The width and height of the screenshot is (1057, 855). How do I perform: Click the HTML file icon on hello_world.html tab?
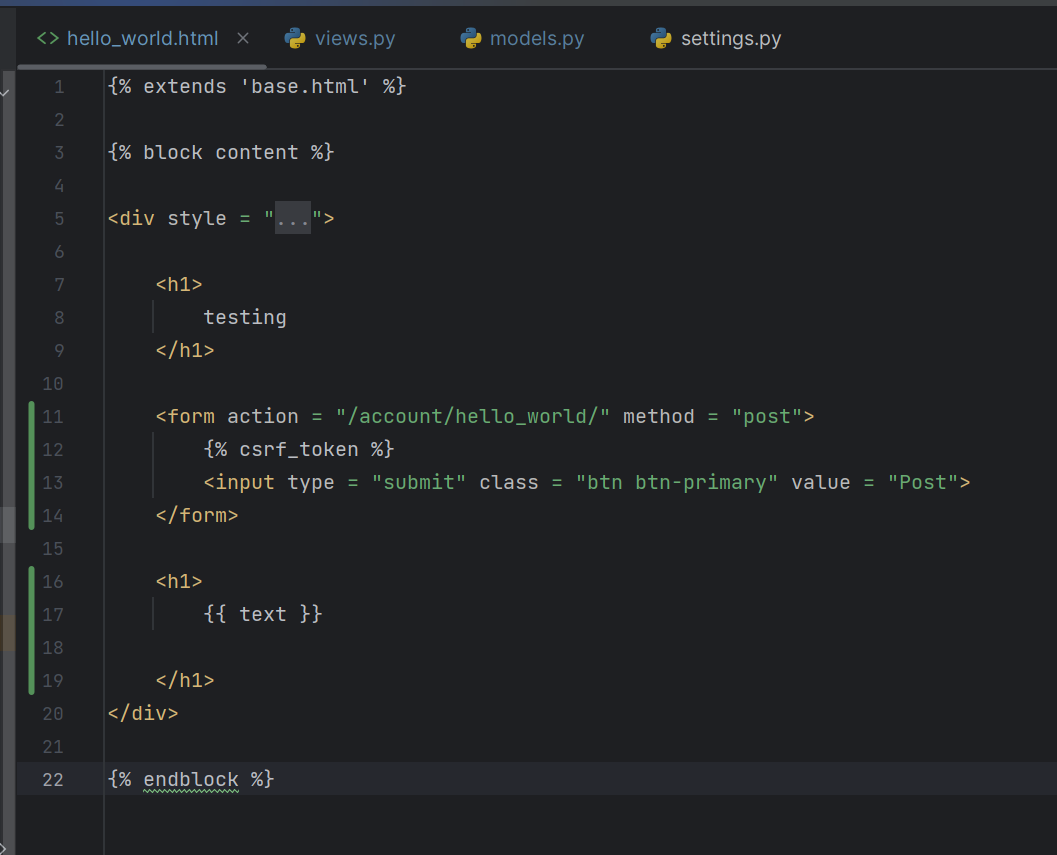47,39
